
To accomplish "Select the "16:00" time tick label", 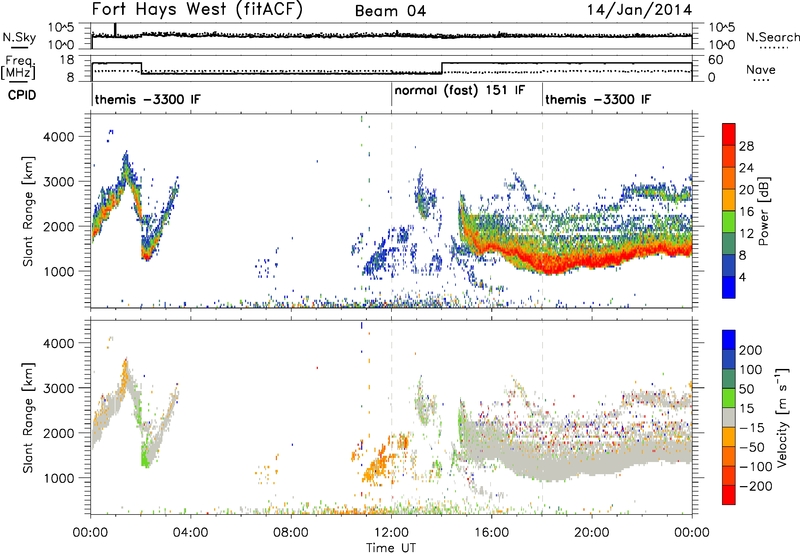I will pyautogui.click(x=491, y=533).
